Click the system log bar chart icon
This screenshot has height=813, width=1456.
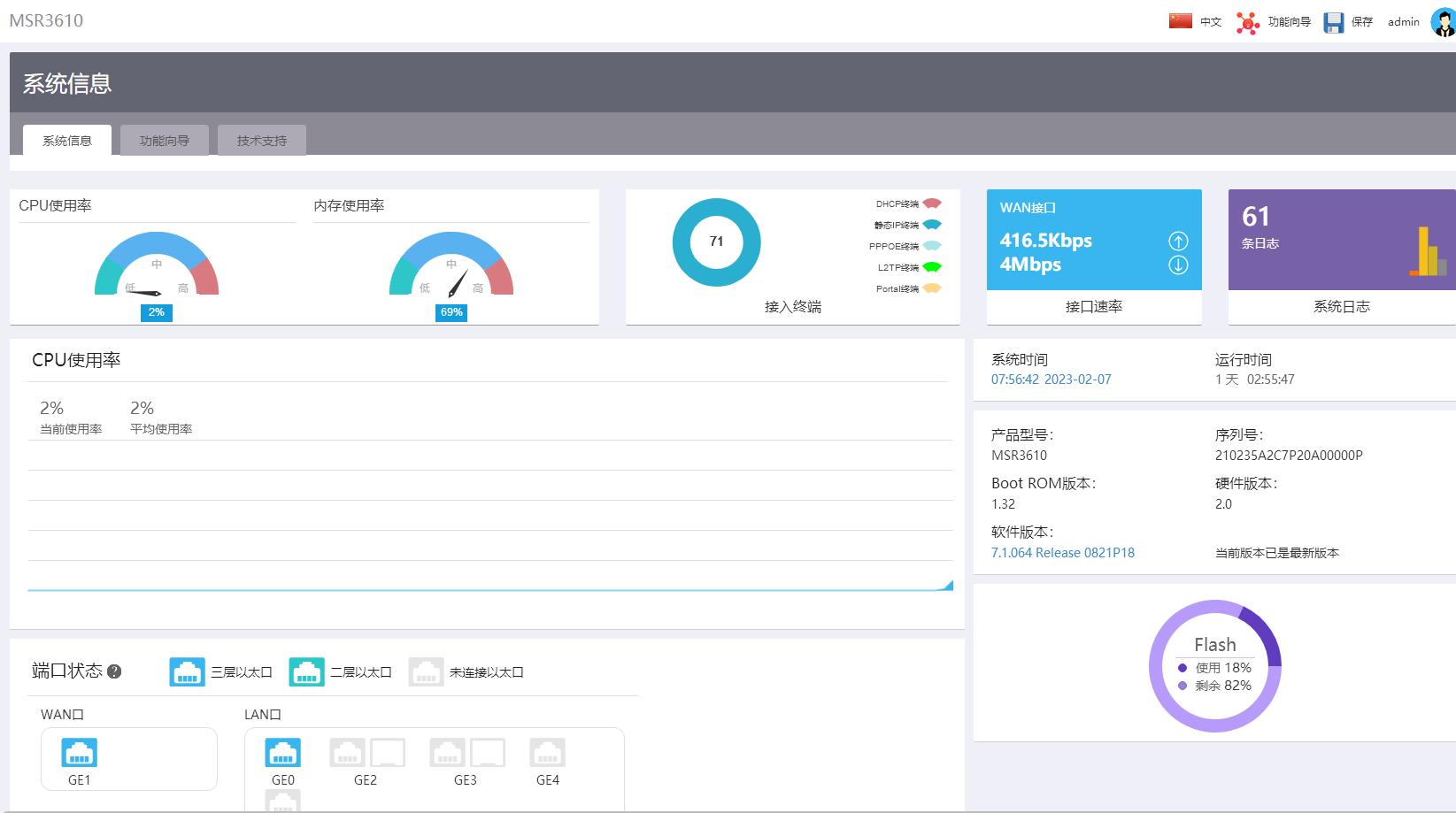point(1428,253)
